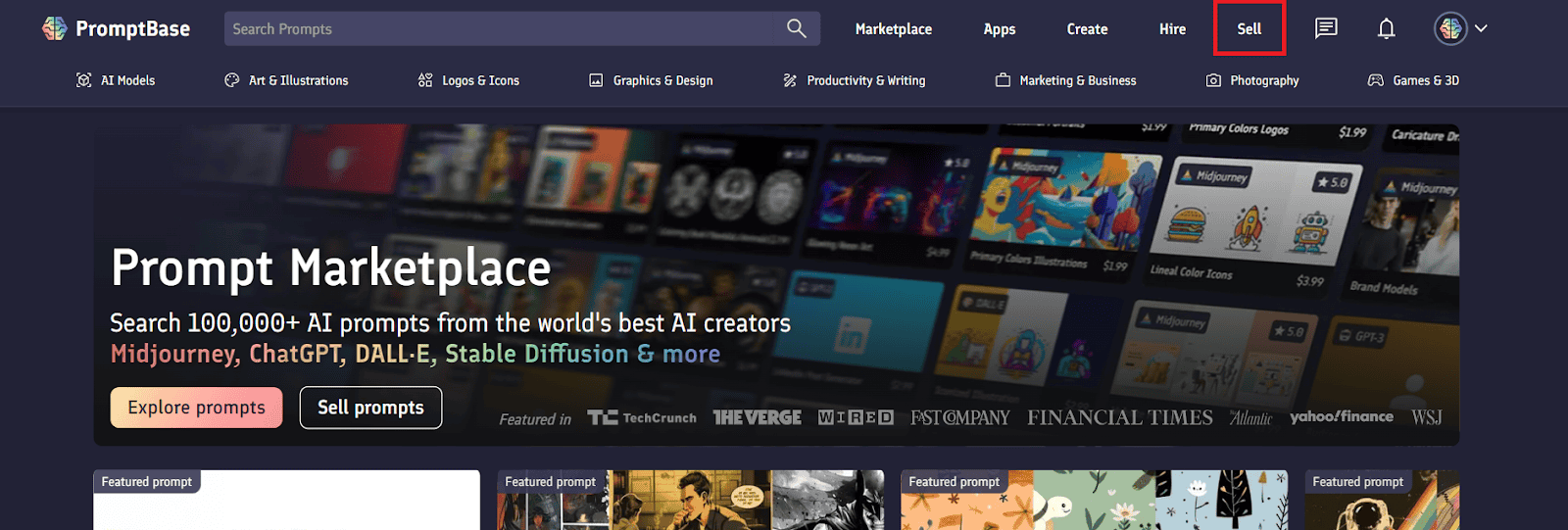Viewport: 1568px width, 530px height.
Task: Open the astronaut featured prompt thumbnail
Action: (x=1382, y=500)
